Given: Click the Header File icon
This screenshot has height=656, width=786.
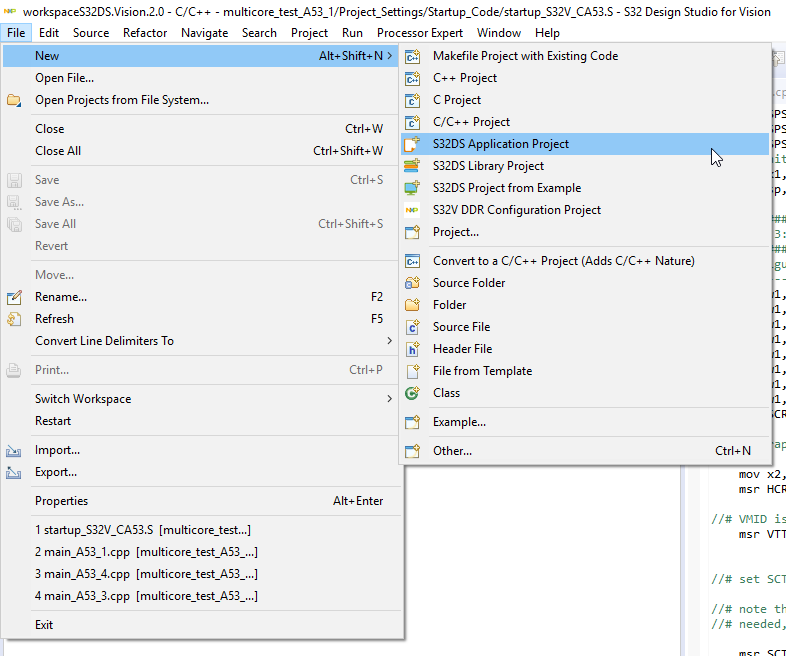Looking at the screenshot, I should pyautogui.click(x=412, y=349).
